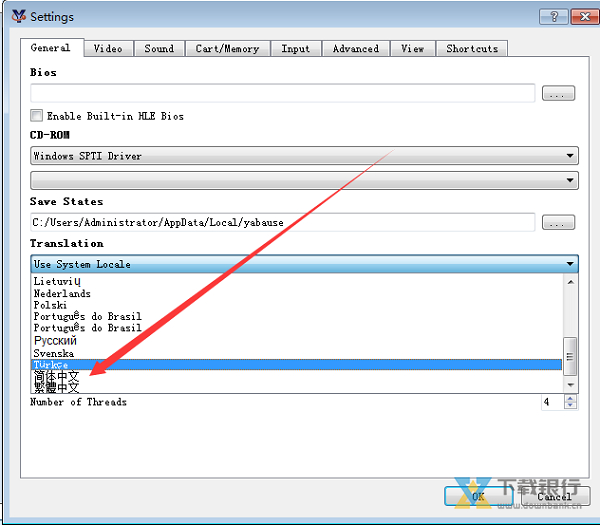
Task: Choose Русский in the translation list
Action: click(55, 341)
